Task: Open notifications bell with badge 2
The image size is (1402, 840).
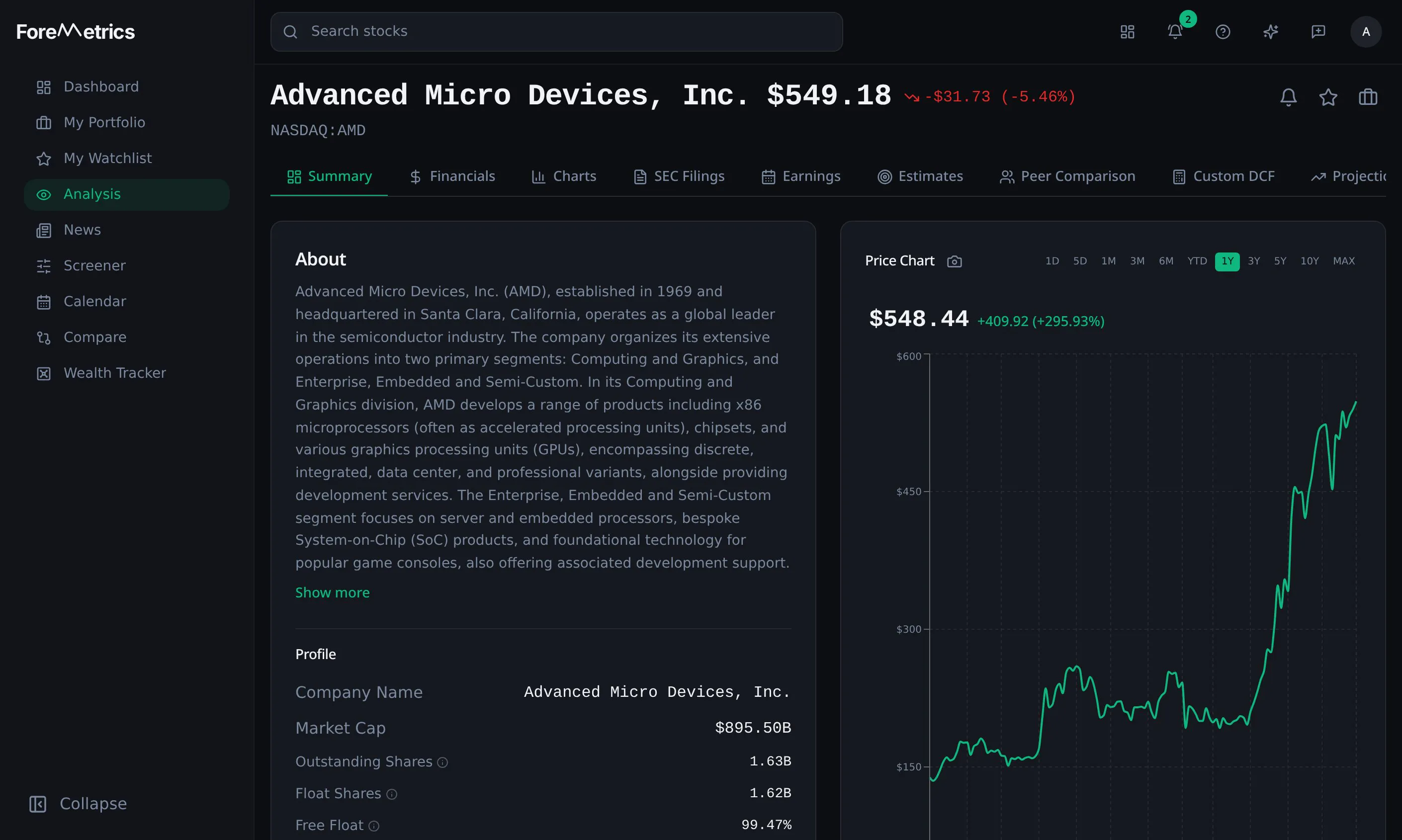Action: pyautogui.click(x=1175, y=32)
